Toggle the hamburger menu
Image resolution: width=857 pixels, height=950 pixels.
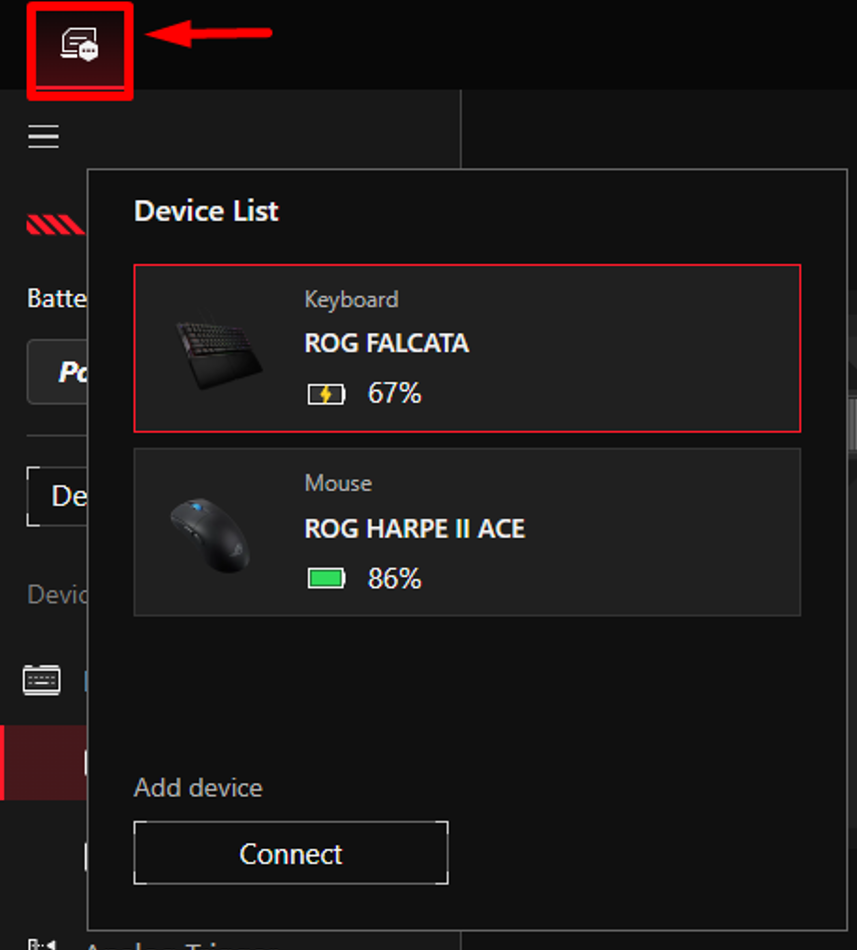coord(44,136)
